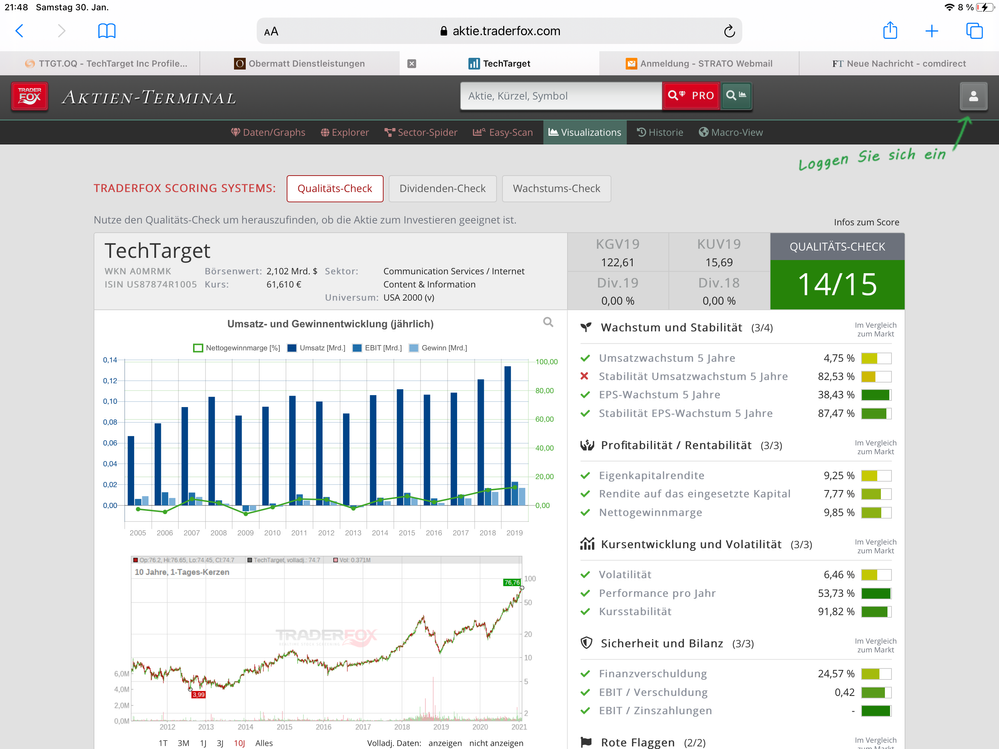Click the green stock search button
The width and height of the screenshot is (999, 749).
point(736,96)
